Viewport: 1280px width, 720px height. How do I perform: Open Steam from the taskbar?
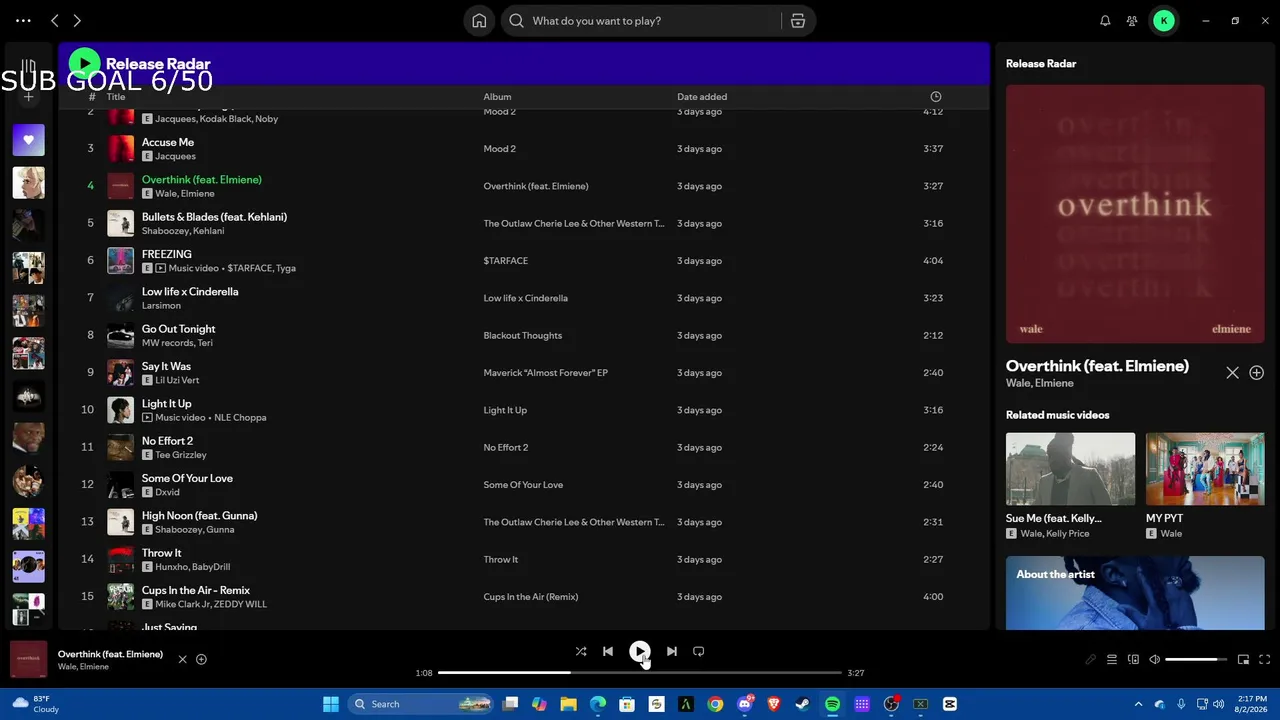tap(803, 704)
